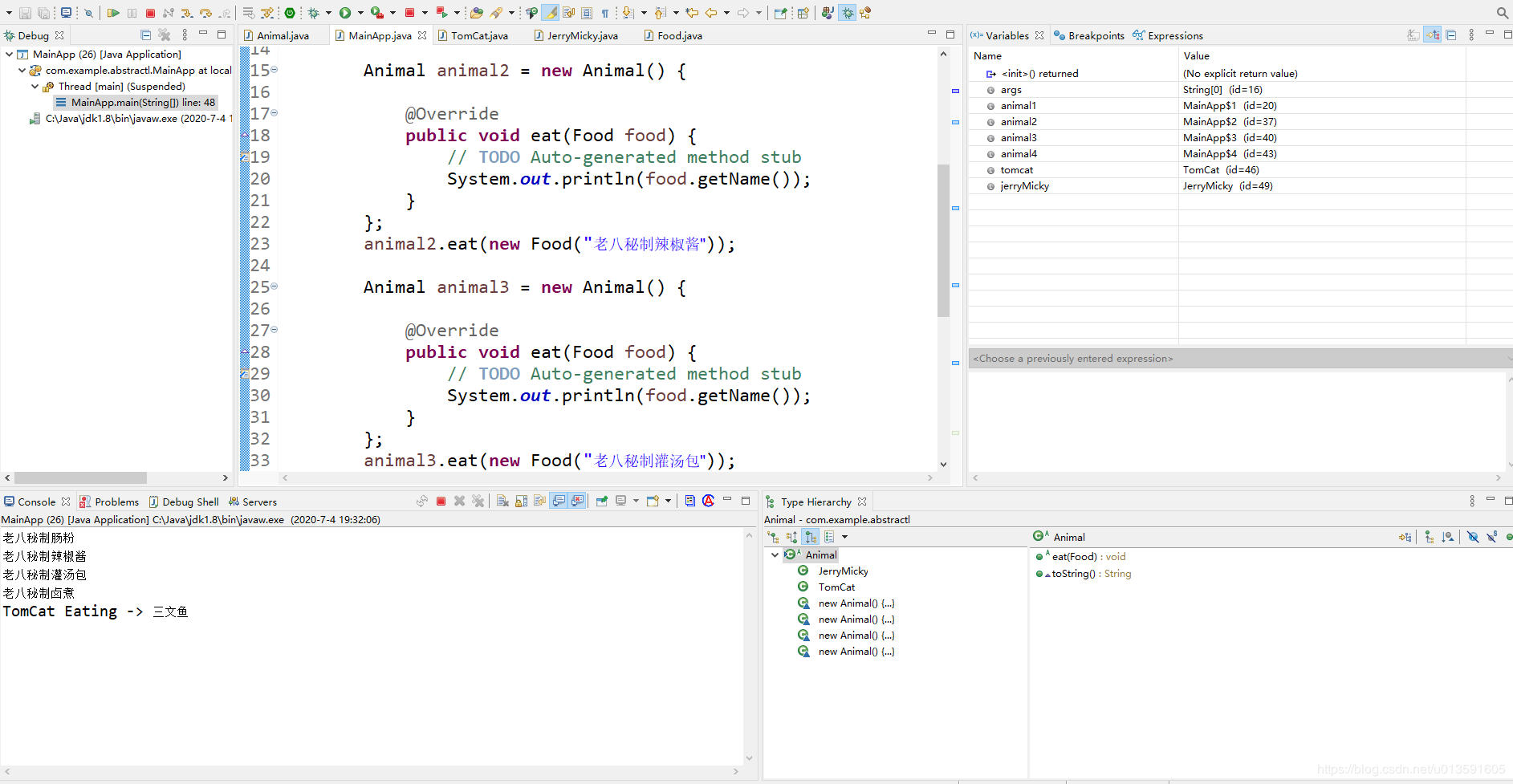Terminate from Console toolbar red square
This screenshot has height=784, width=1513.
(441, 501)
